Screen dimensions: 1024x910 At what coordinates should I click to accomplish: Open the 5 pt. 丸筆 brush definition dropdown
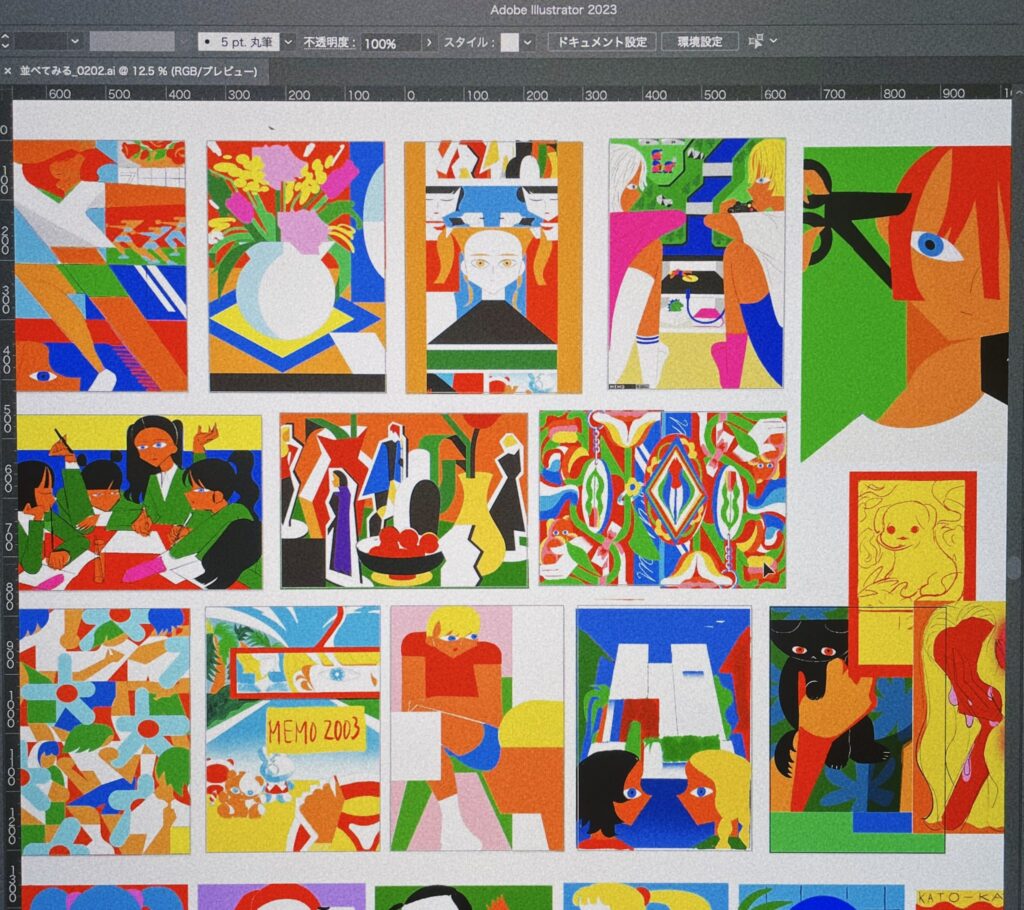click(289, 42)
